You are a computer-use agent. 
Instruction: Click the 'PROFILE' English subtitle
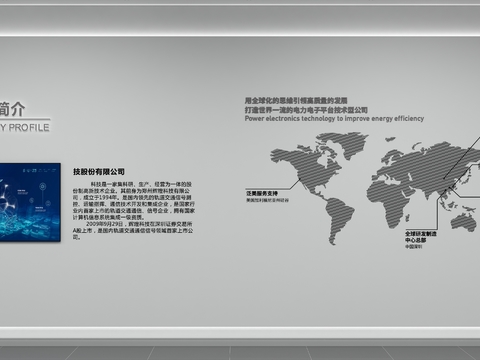29,127
